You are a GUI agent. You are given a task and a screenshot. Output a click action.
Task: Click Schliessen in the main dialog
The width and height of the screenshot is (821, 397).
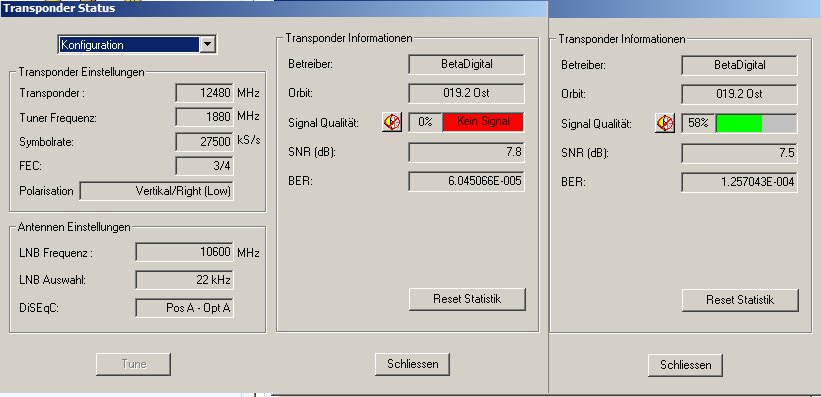(x=412, y=364)
